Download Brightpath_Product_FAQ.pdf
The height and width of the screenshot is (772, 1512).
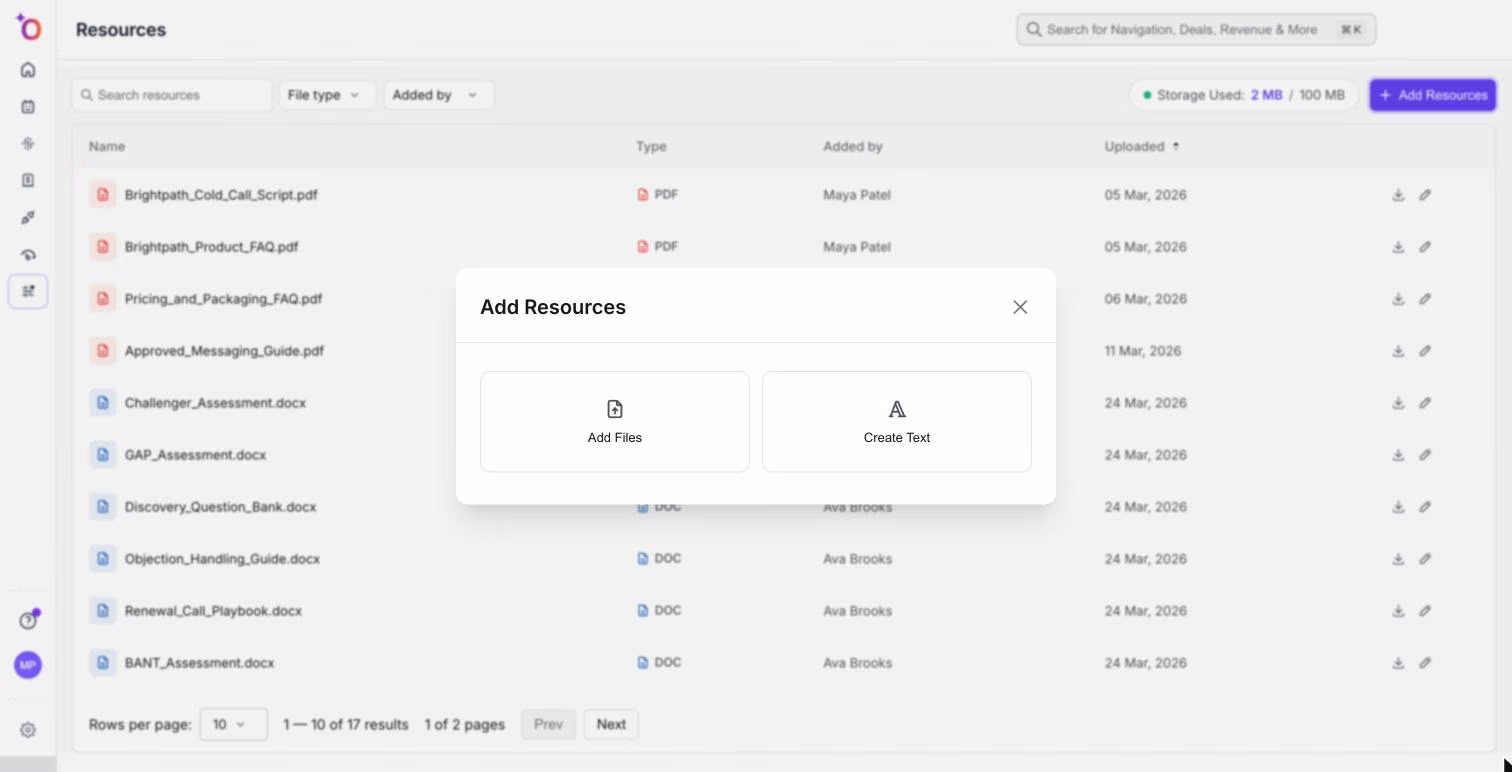coord(1398,247)
